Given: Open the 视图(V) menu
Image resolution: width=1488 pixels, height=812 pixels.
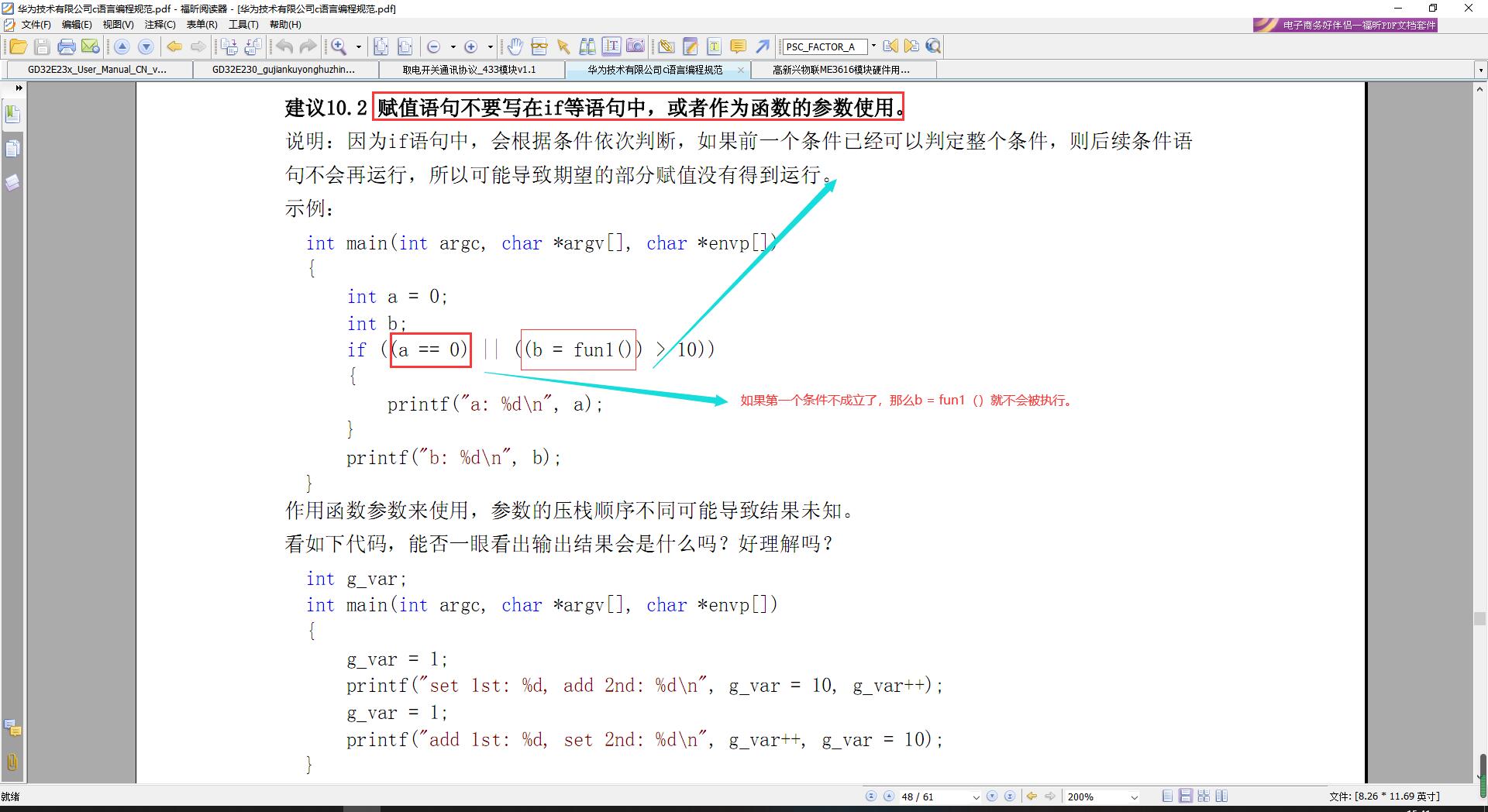Looking at the screenshot, I should [118, 24].
